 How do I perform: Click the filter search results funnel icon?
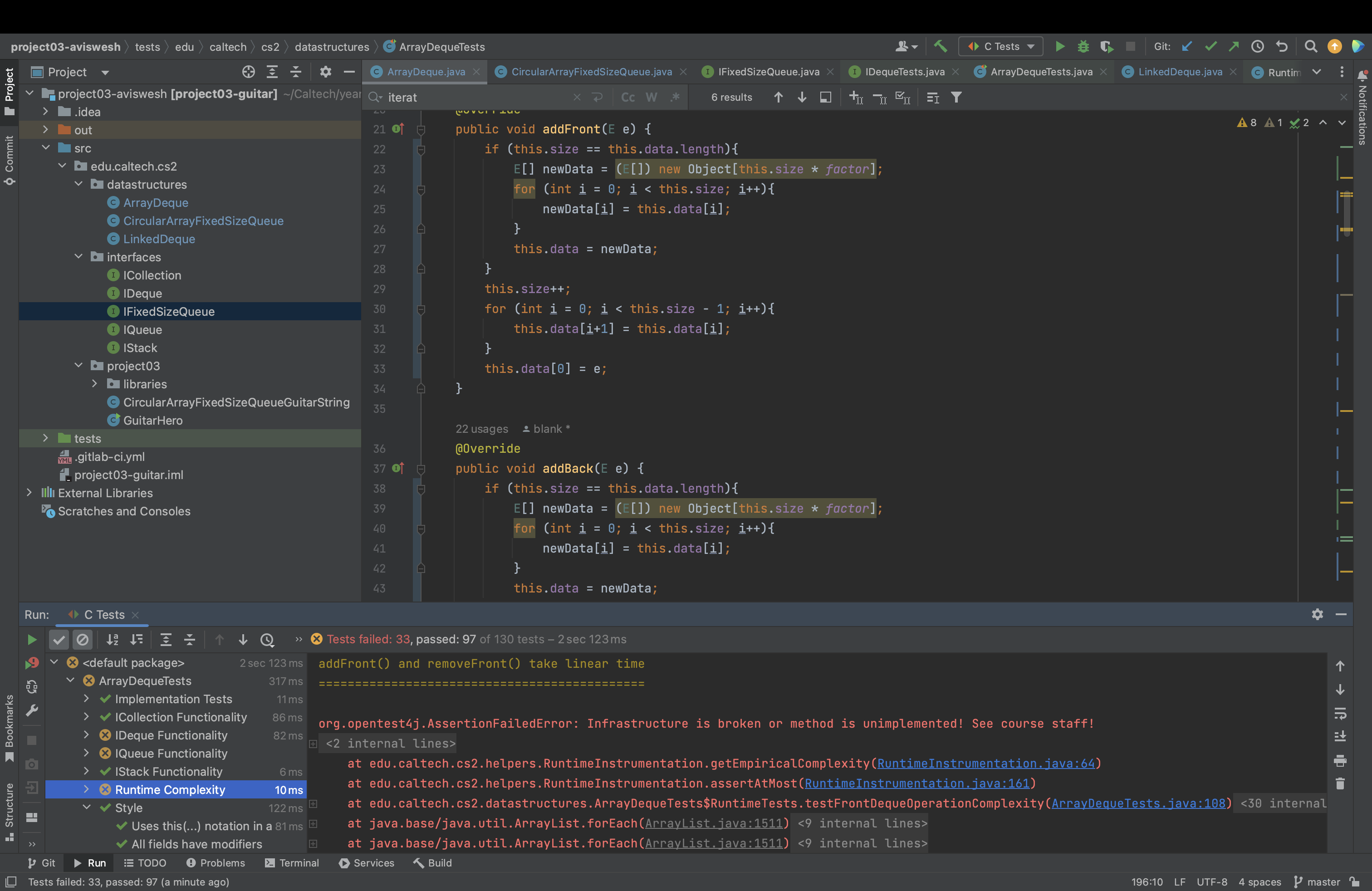tap(956, 98)
